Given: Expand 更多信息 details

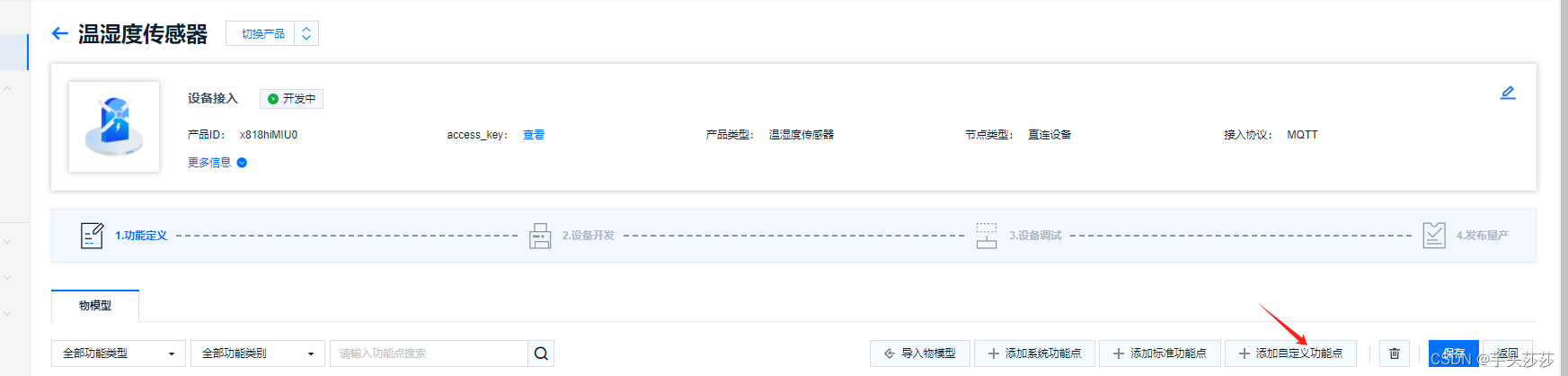Looking at the screenshot, I should pyautogui.click(x=217, y=163).
